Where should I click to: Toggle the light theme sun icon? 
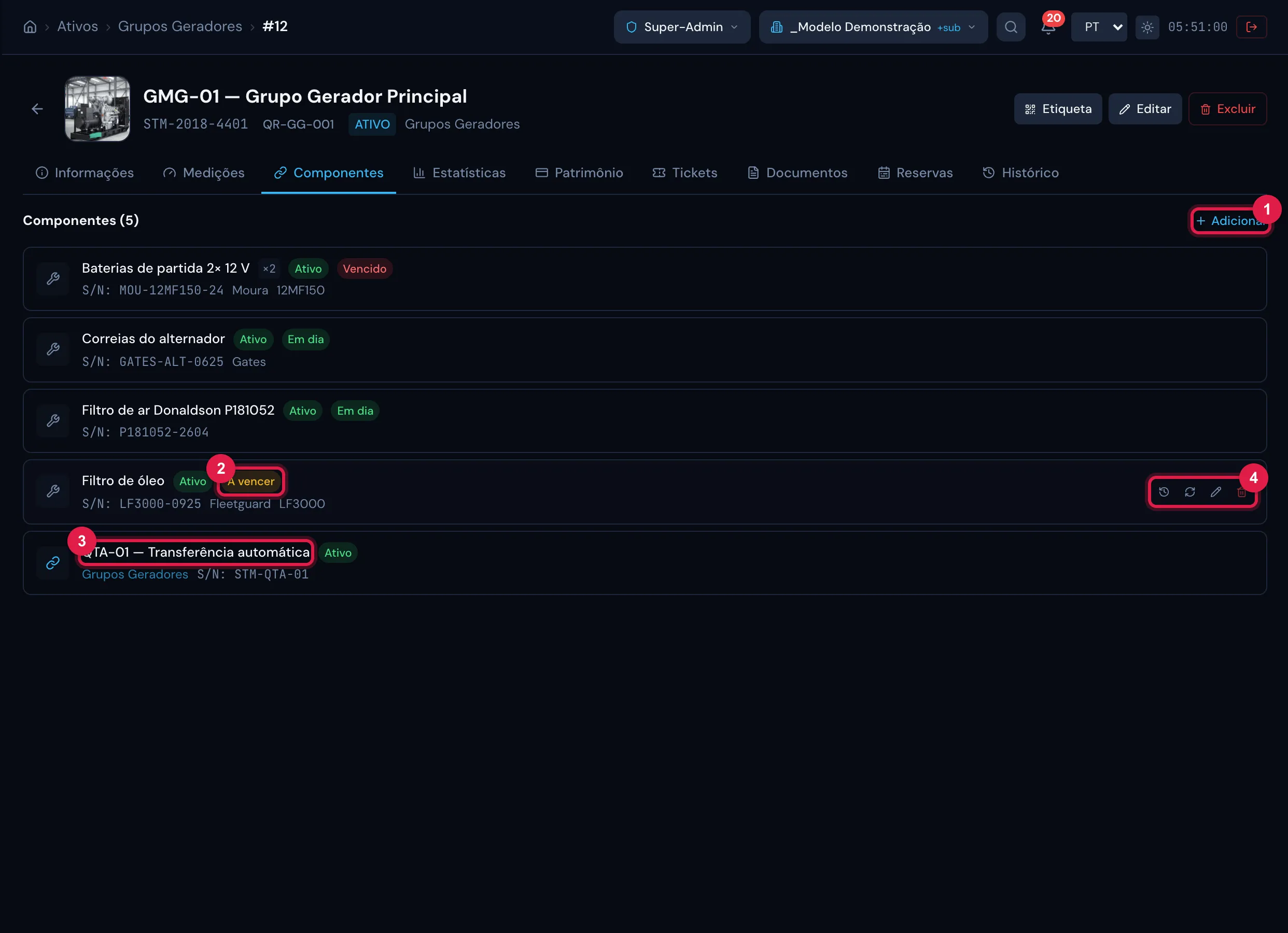[x=1147, y=27]
